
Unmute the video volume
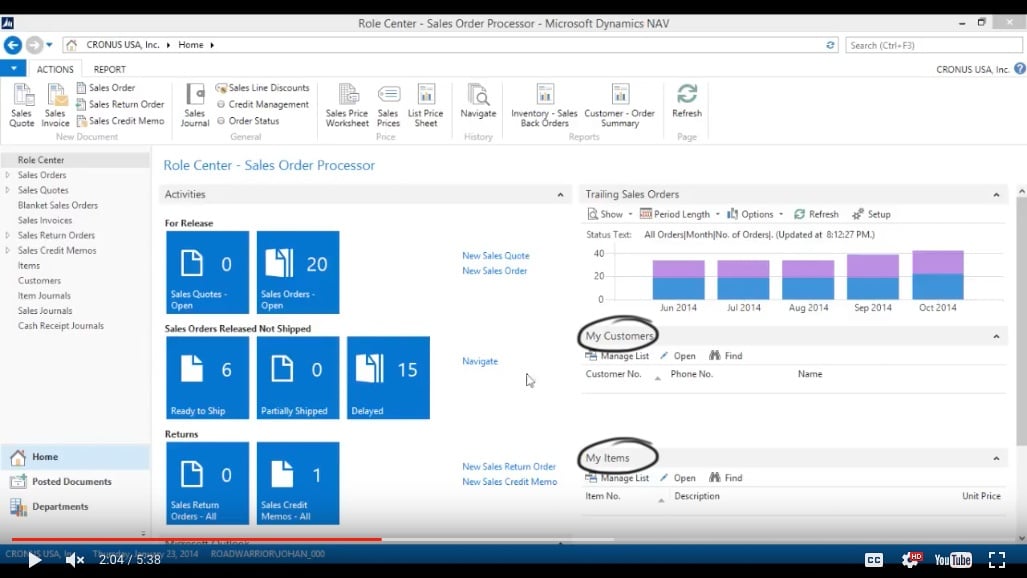[x=74, y=560]
